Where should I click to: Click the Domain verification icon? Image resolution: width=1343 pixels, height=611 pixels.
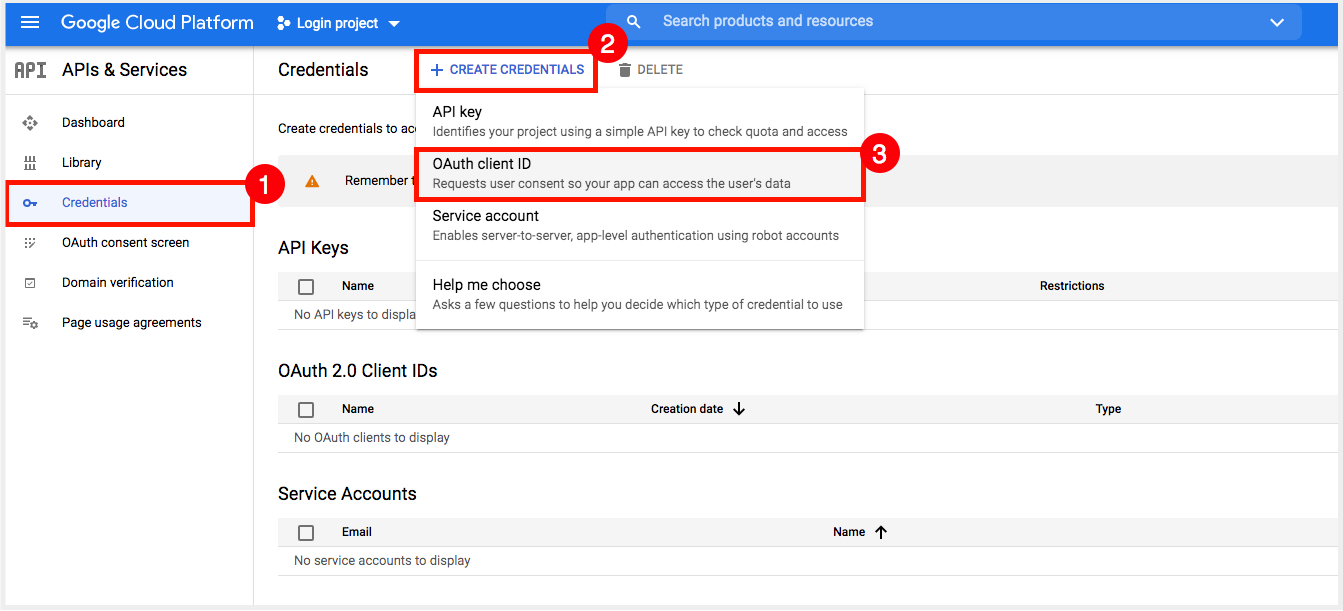coord(30,283)
